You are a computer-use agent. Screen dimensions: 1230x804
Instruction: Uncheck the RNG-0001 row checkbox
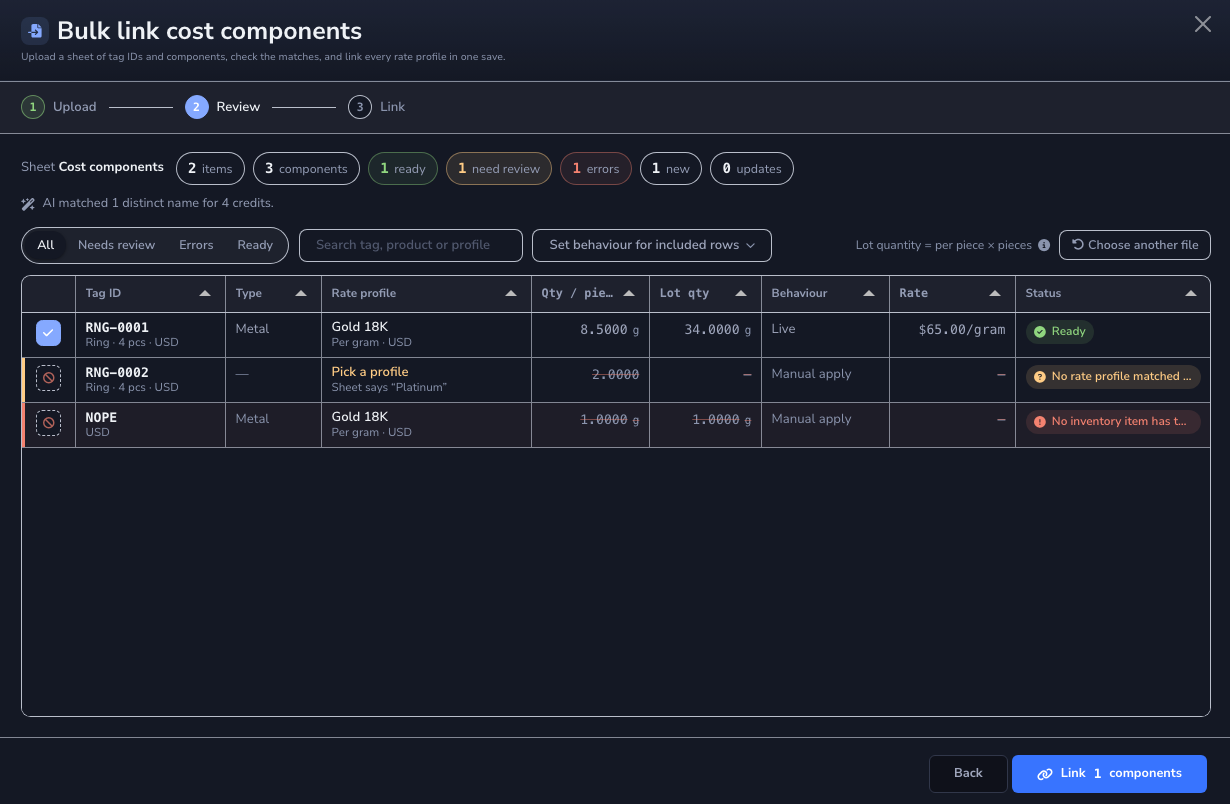click(x=48, y=334)
